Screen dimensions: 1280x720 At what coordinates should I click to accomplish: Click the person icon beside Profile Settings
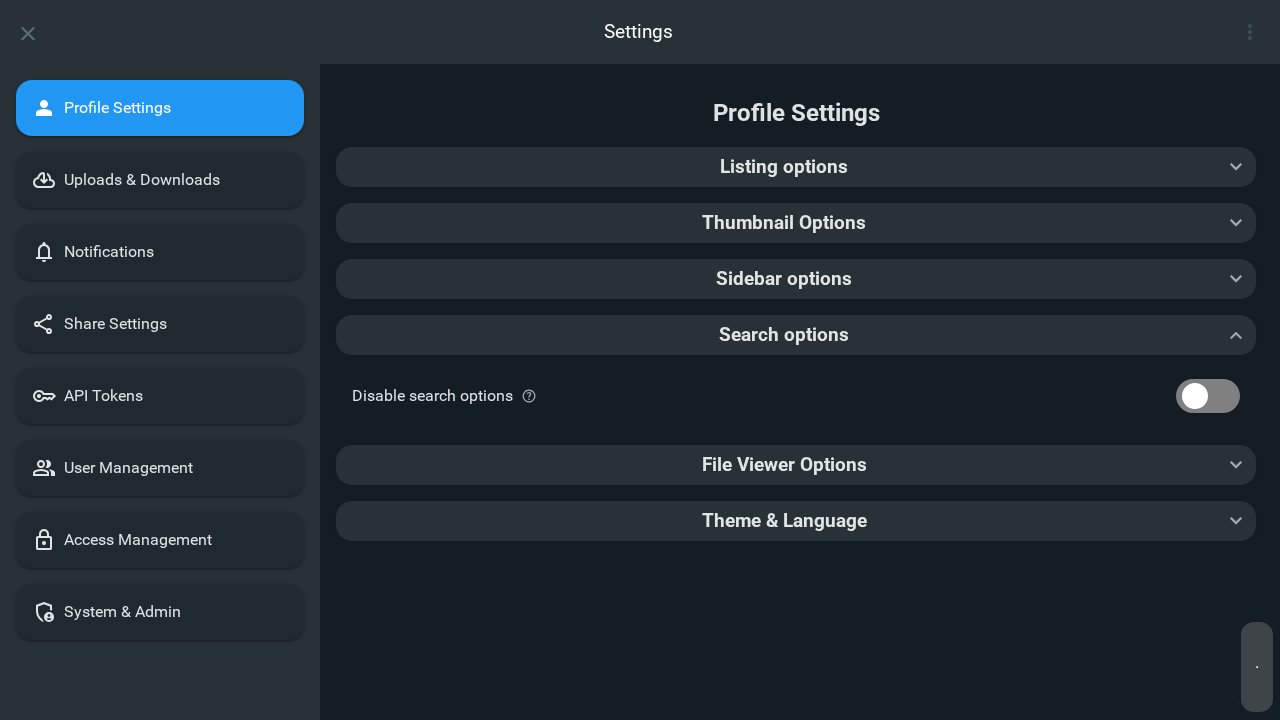pos(43,108)
